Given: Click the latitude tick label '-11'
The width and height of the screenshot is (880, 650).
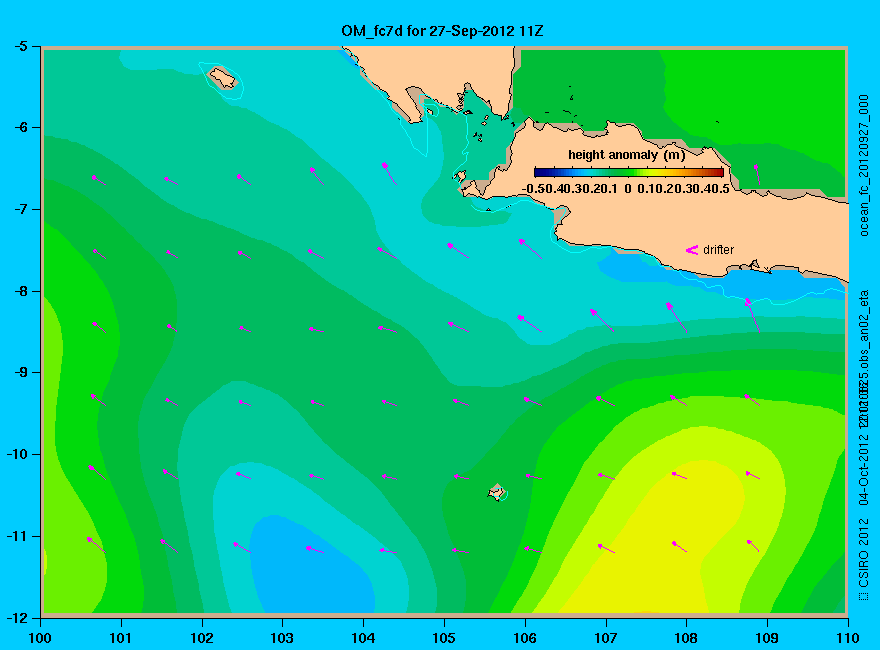Looking at the screenshot, I should [17, 536].
